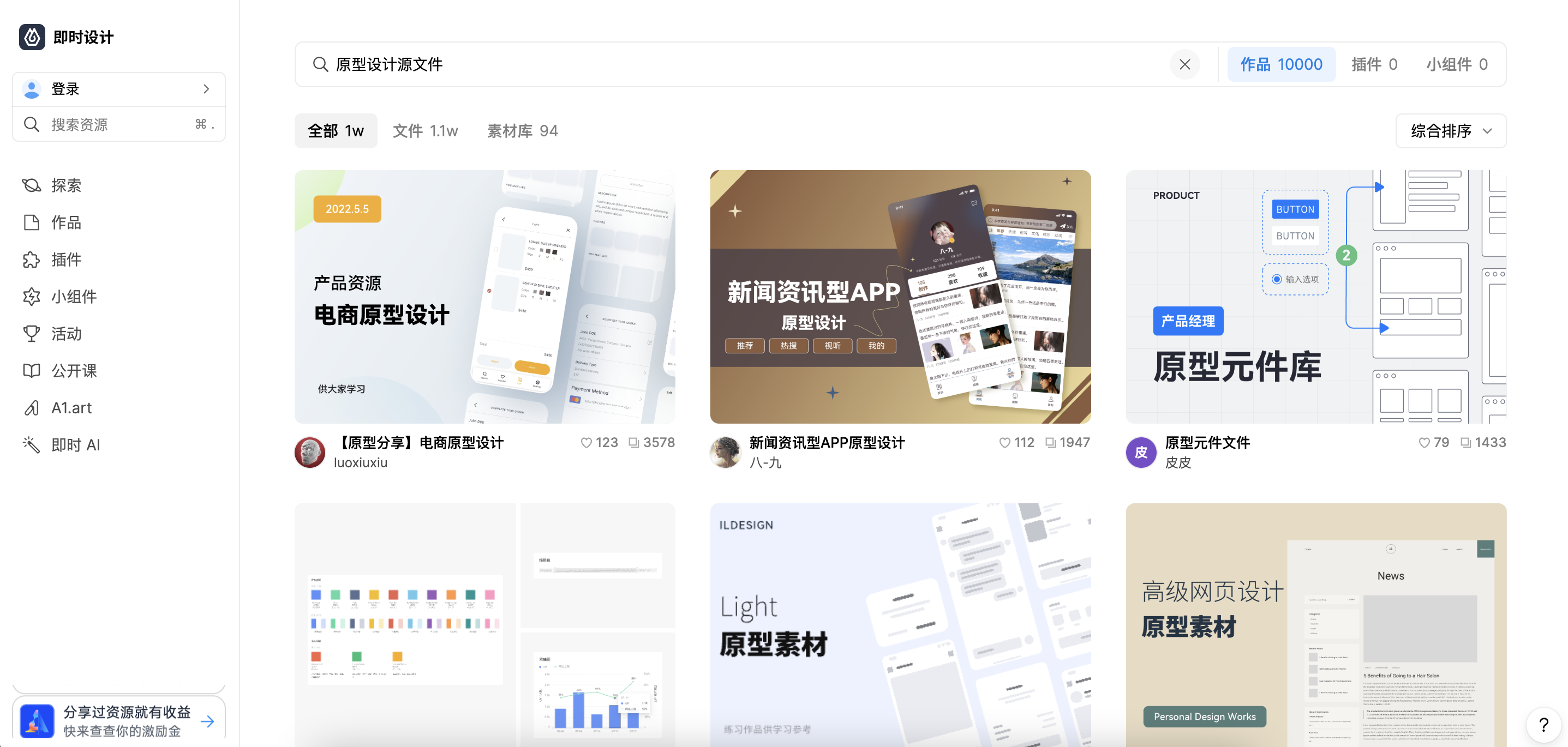Open the 综合排序 sort dropdown

tap(1451, 131)
